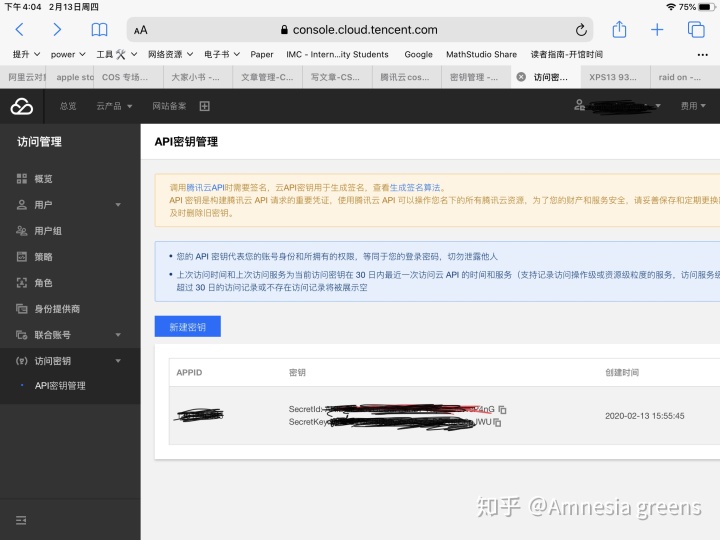Open the 提升 bookmarks folder dropdown

(26, 54)
